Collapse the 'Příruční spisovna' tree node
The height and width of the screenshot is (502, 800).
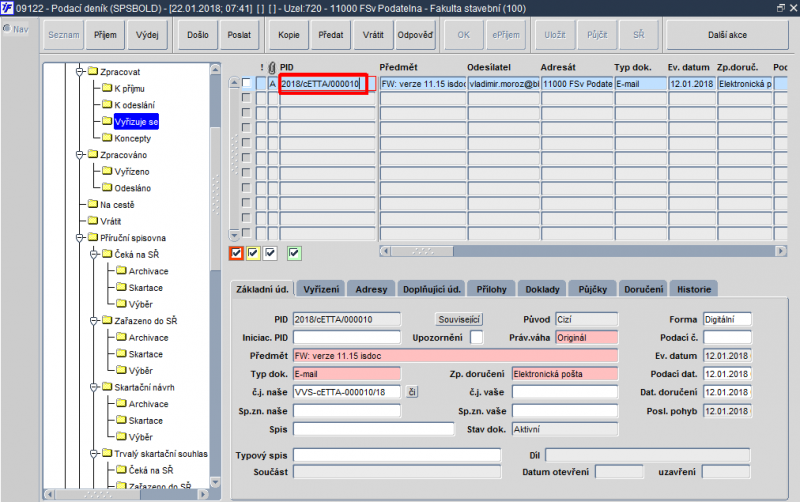(80, 238)
